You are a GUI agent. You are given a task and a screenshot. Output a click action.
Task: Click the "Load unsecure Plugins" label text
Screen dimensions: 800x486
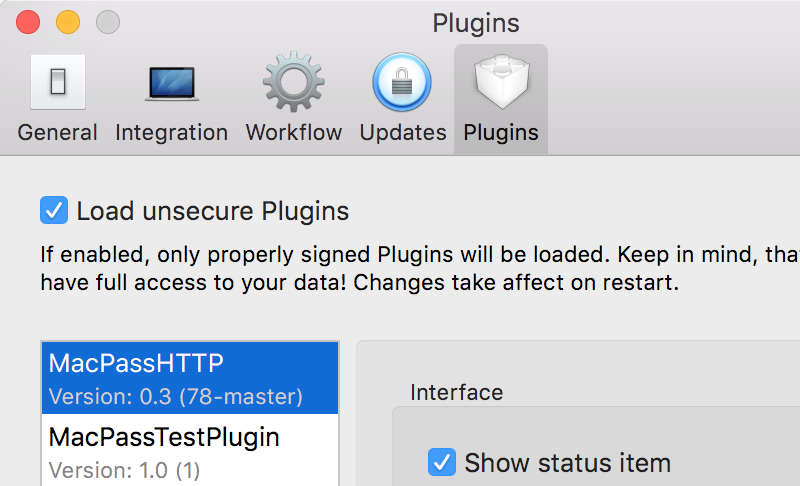(213, 211)
